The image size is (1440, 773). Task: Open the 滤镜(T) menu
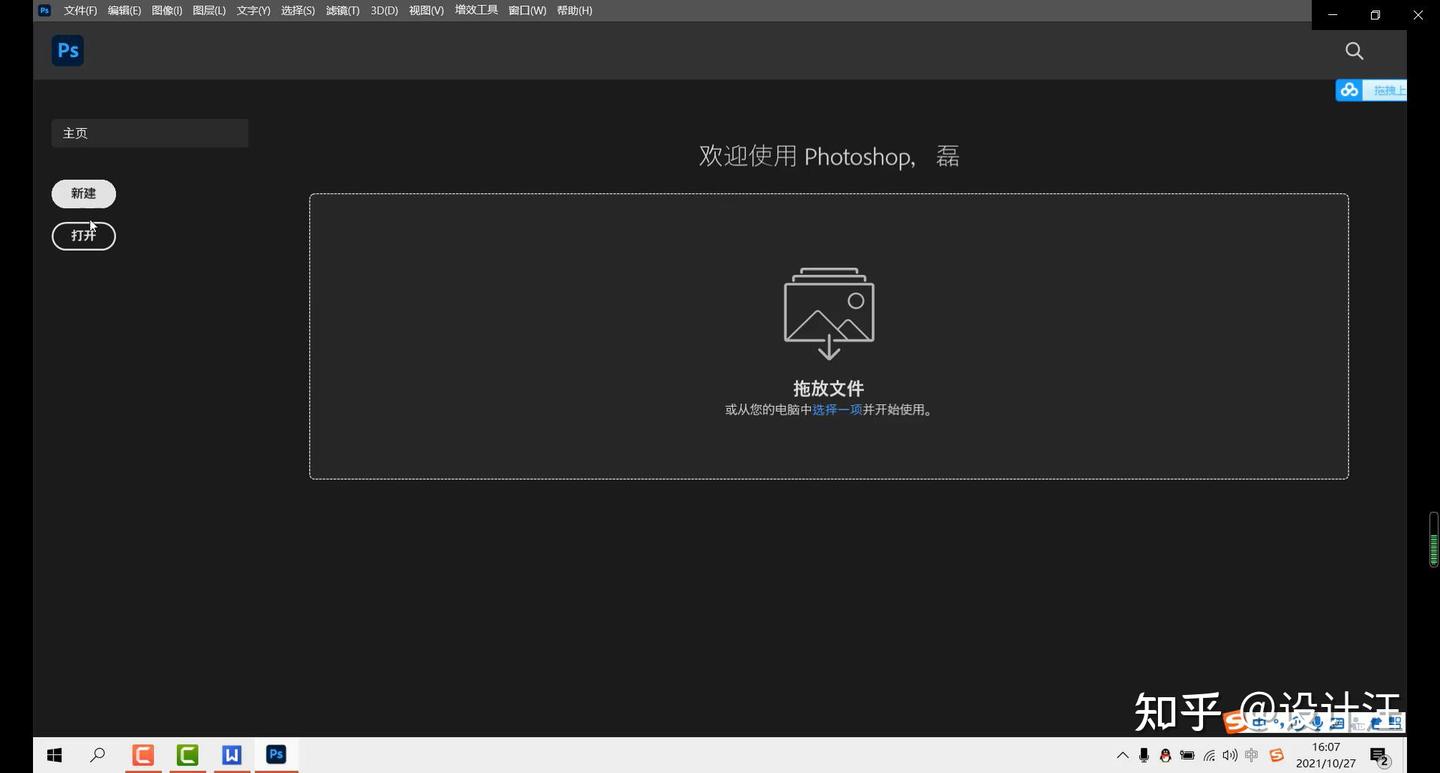(x=343, y=10)
